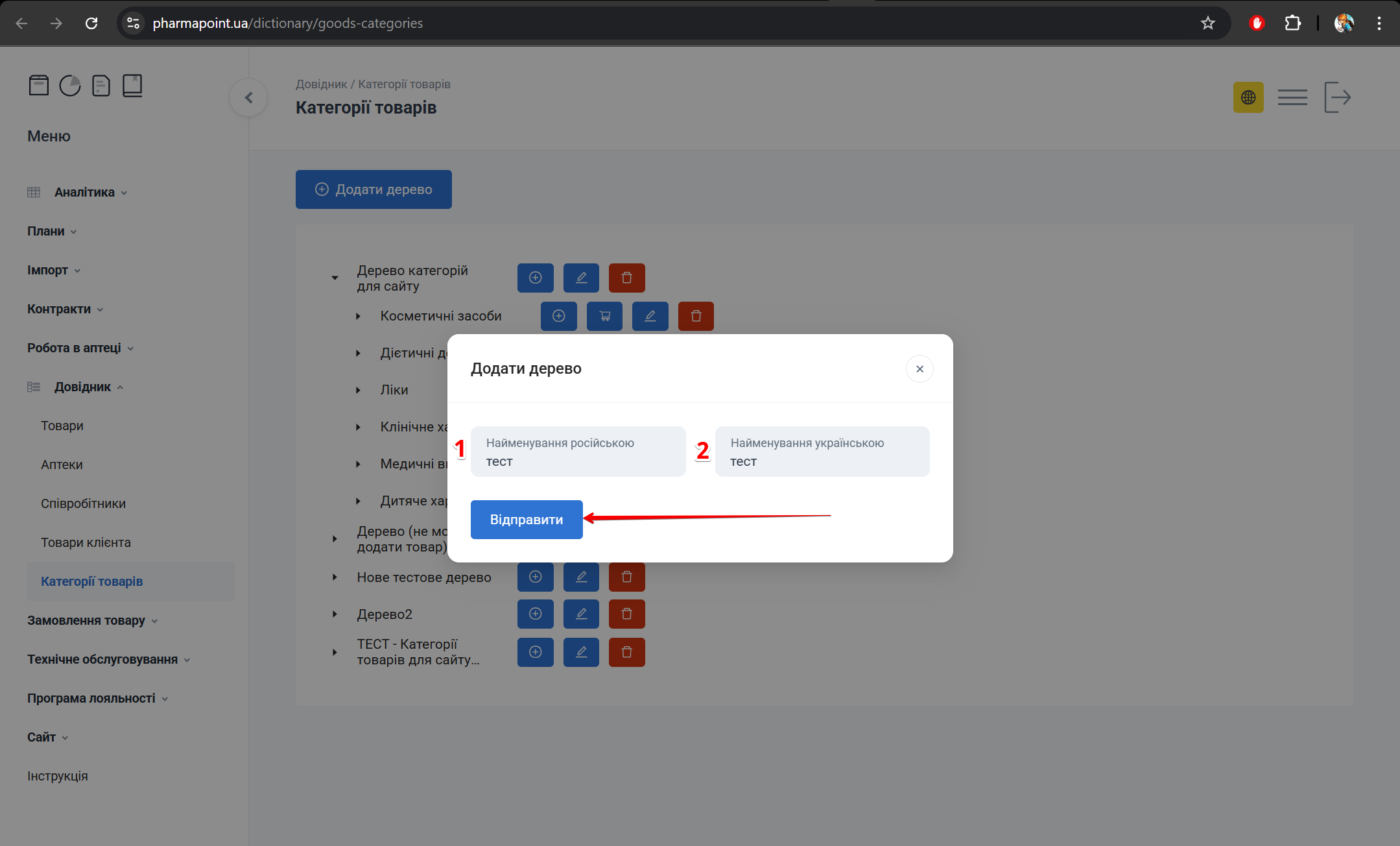Click cart icon for Косметичні засоби

pos(604,316)
